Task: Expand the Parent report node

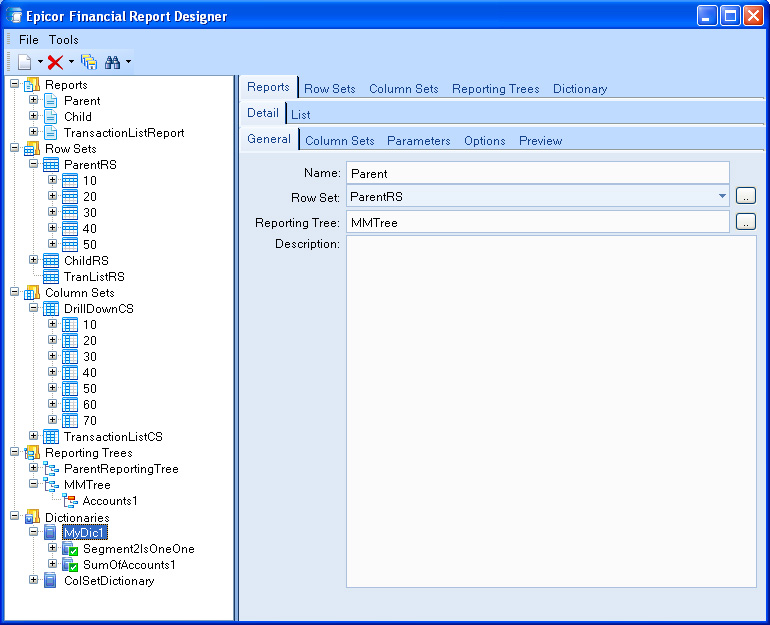Action: coord(33,100)
